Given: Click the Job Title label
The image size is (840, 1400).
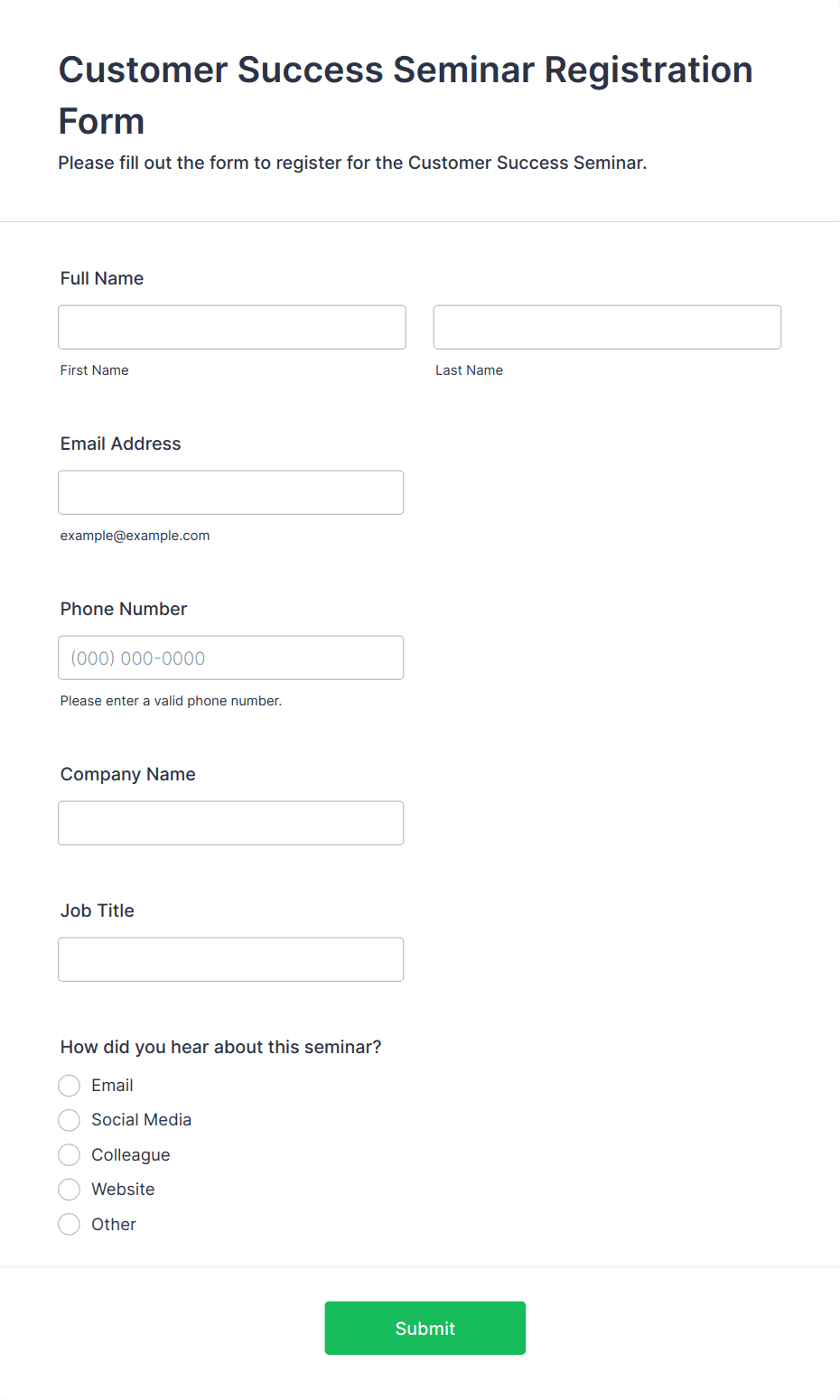Looking at the screenshot, I should (x=98, y=910).
